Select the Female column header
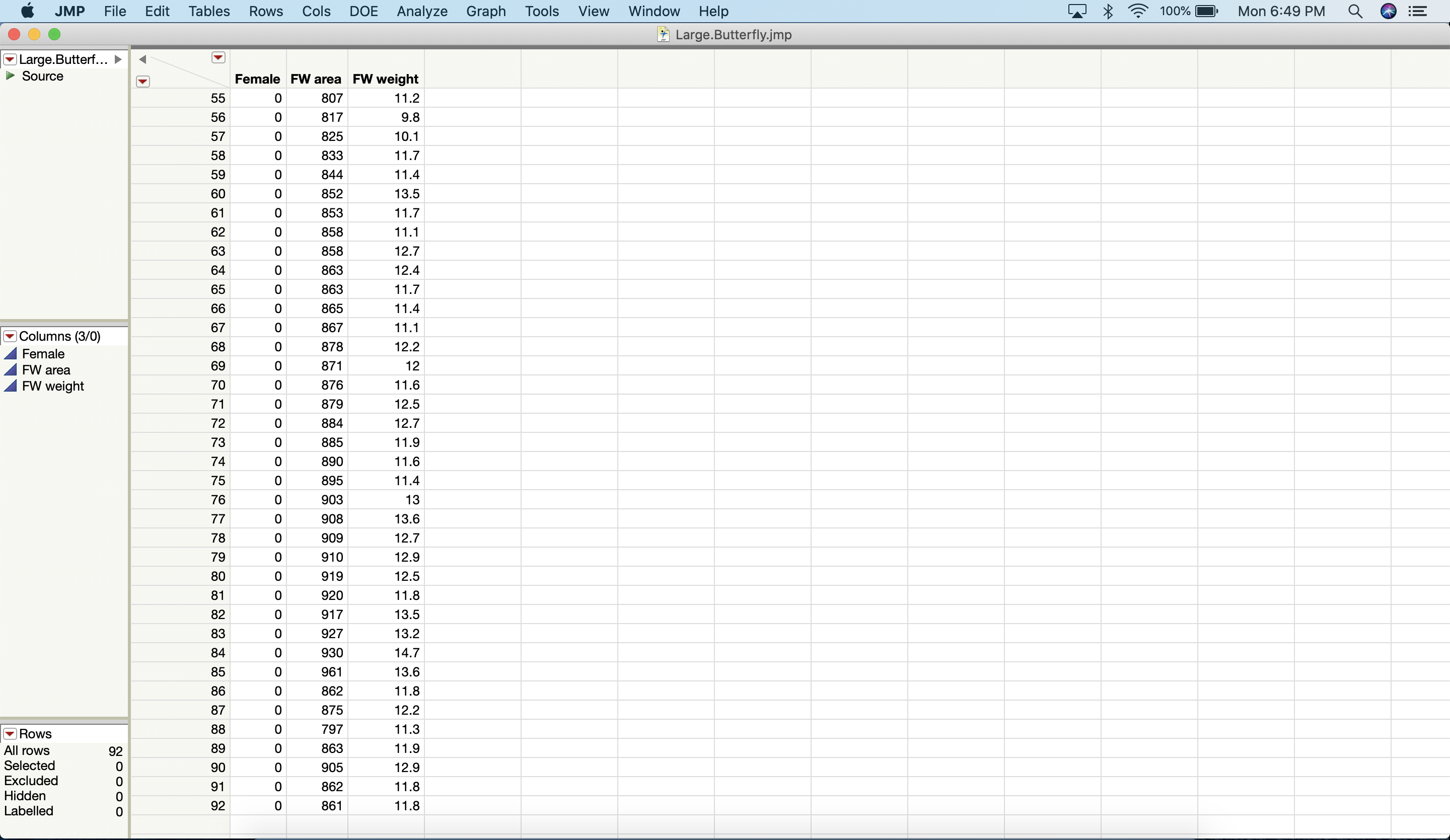 coord(257,79)
